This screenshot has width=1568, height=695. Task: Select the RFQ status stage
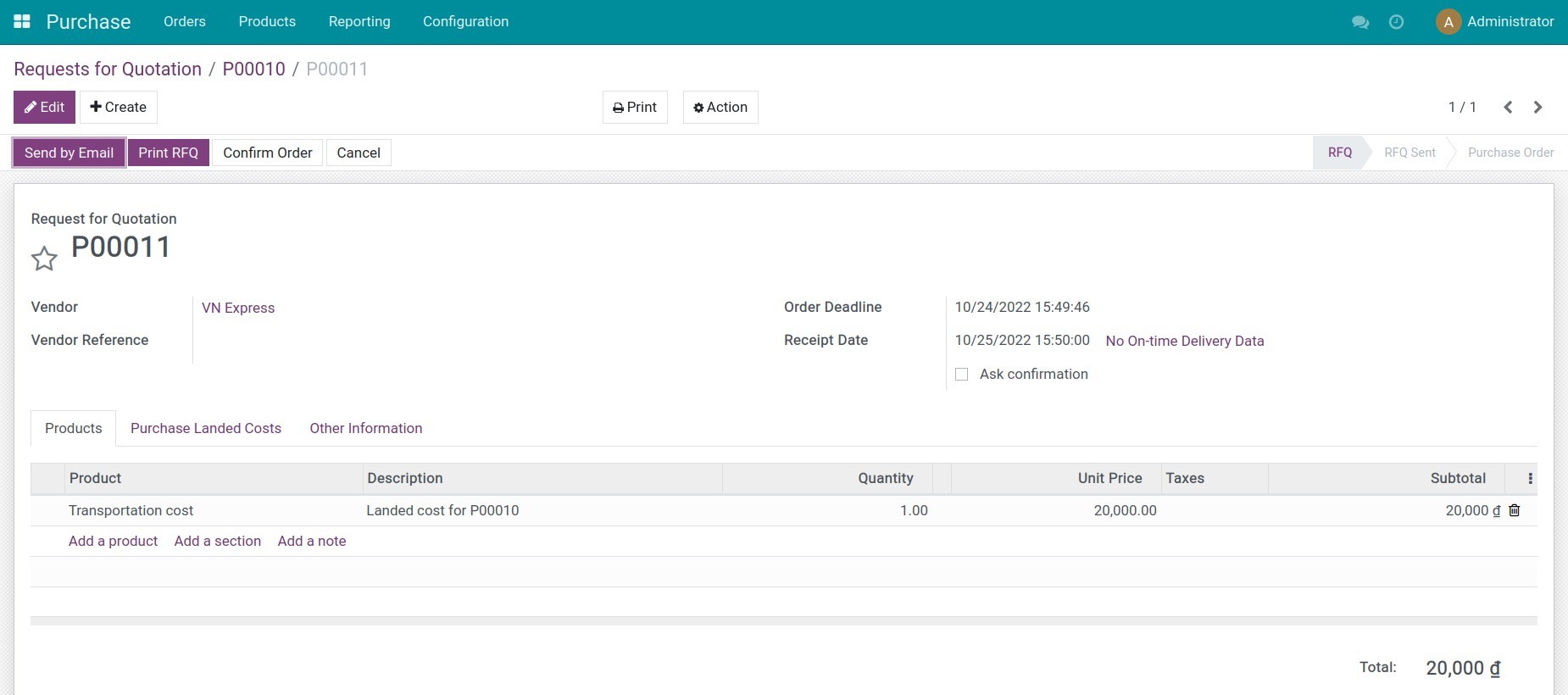[x=1340, y=153]
